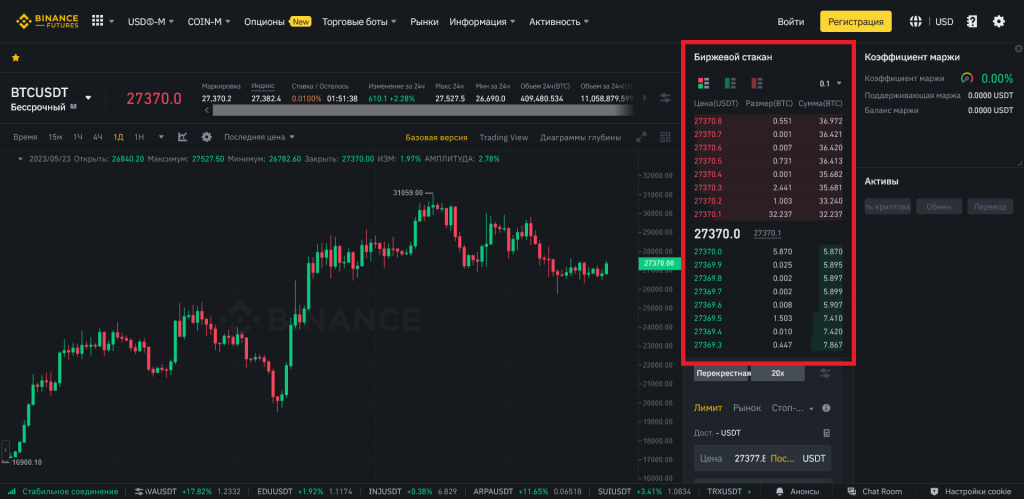
Task: Click the Цена price input field
Action: 763,459
